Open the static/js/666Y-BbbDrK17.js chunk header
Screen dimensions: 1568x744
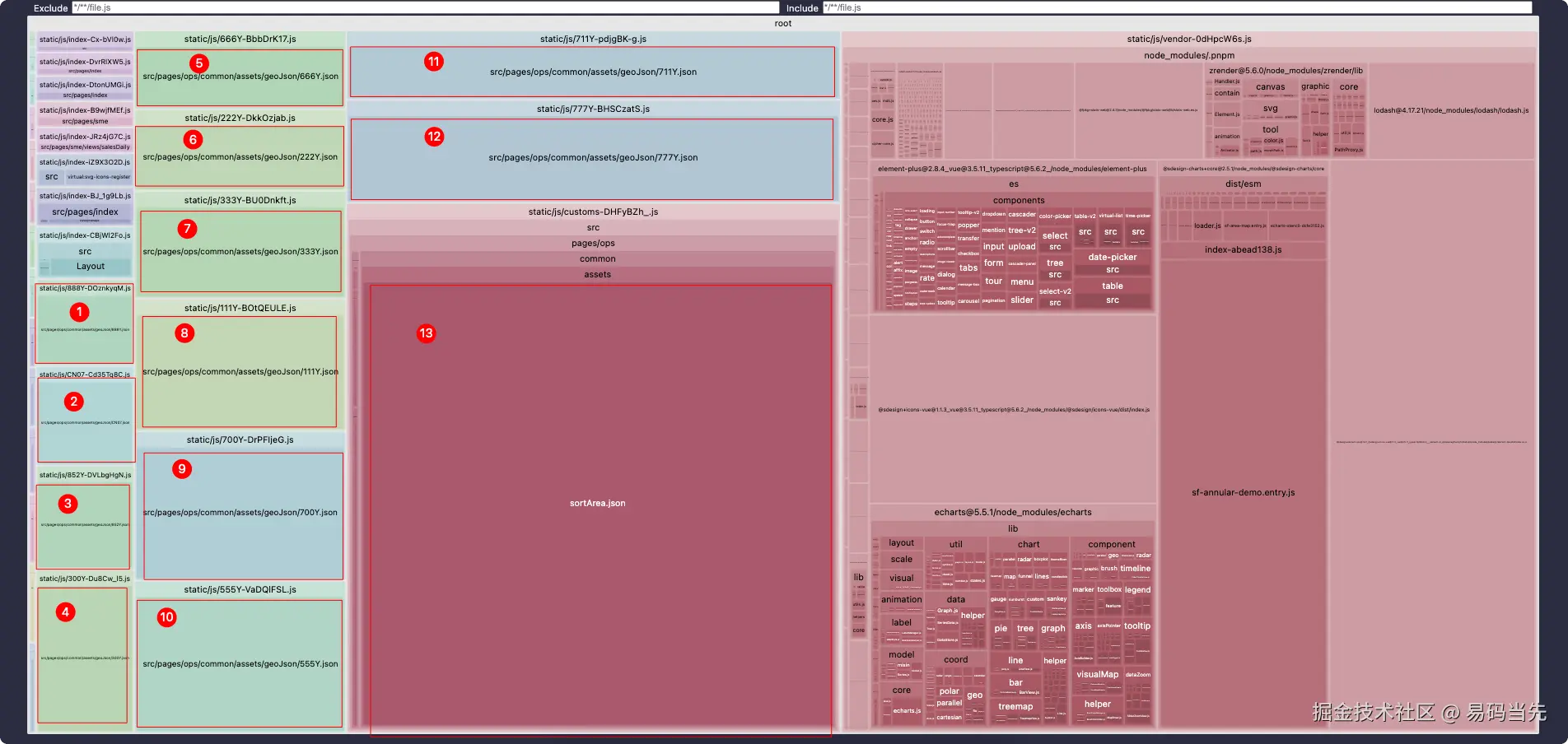click(240, 39)
